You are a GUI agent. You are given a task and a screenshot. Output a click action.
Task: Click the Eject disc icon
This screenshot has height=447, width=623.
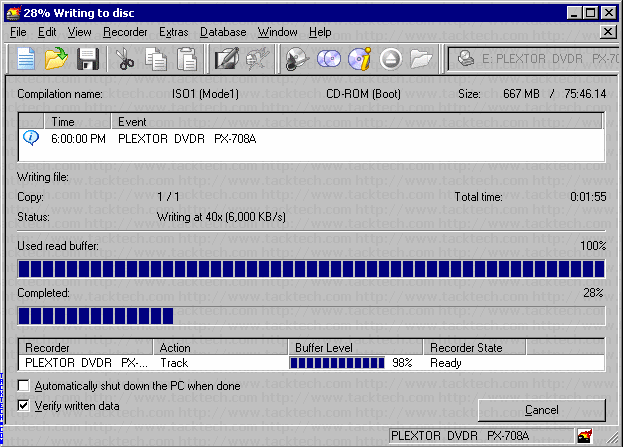click(391, 59)
